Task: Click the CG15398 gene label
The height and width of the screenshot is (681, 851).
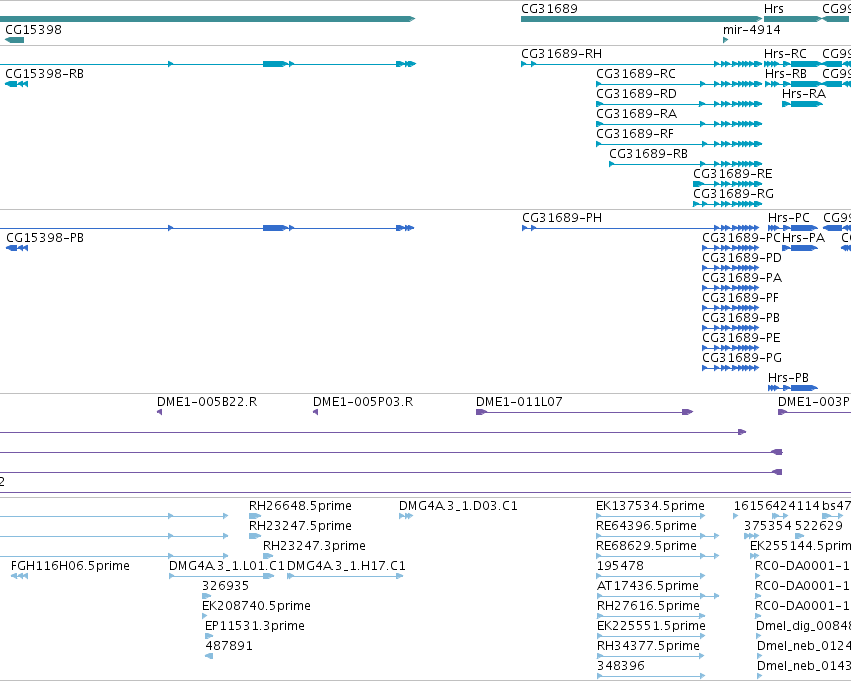Action: point(33,30)
